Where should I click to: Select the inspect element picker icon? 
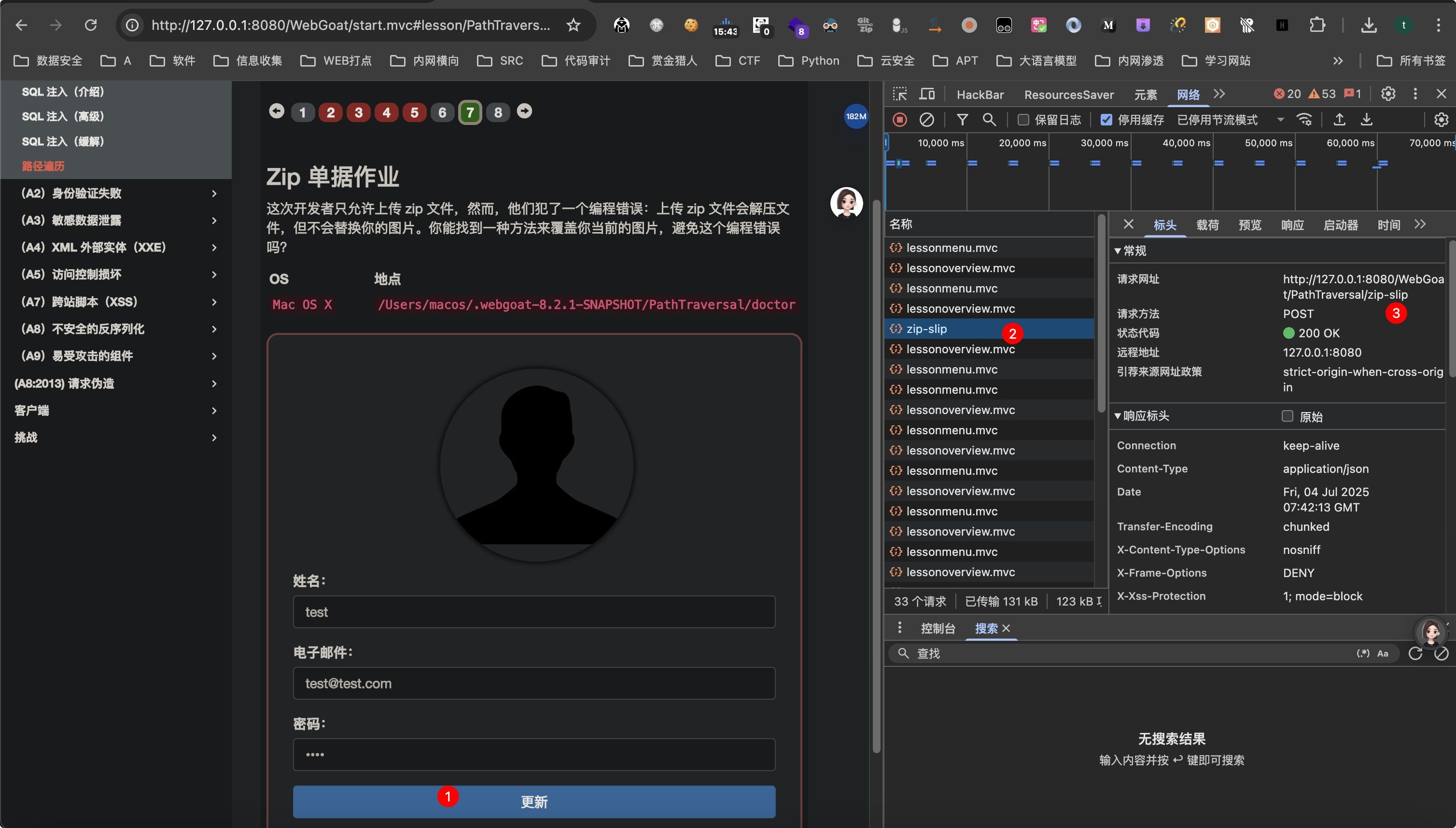899,94
